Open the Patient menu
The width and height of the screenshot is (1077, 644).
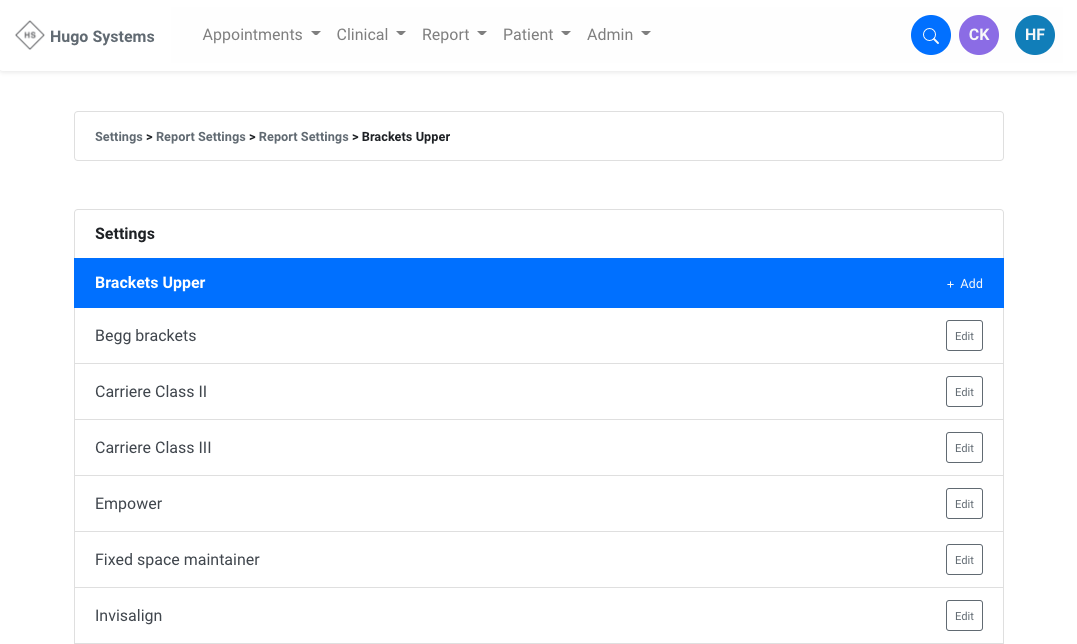tap(536, 35)
